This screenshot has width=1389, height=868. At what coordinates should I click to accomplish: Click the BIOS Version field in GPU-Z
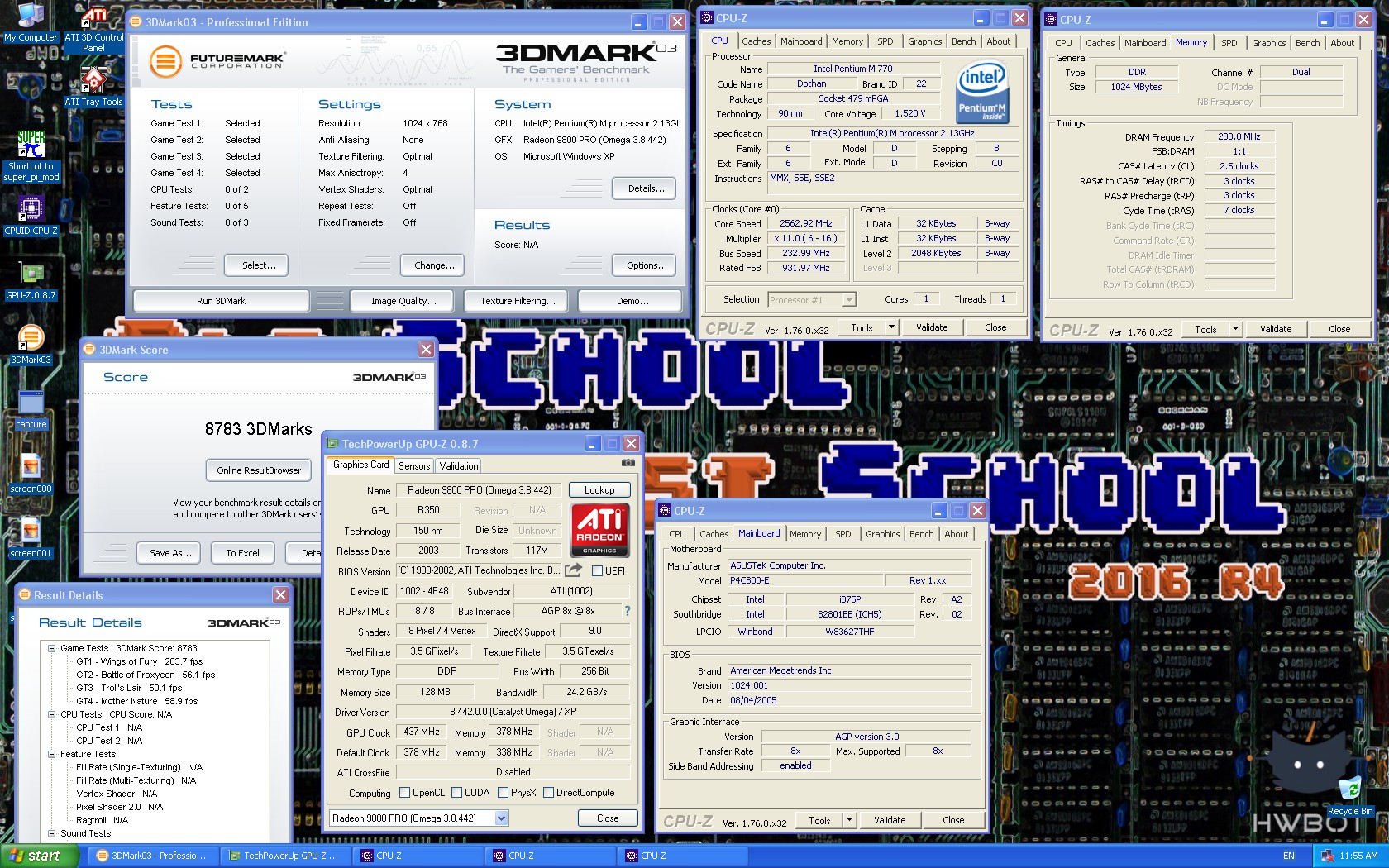(x=480, y=570)
